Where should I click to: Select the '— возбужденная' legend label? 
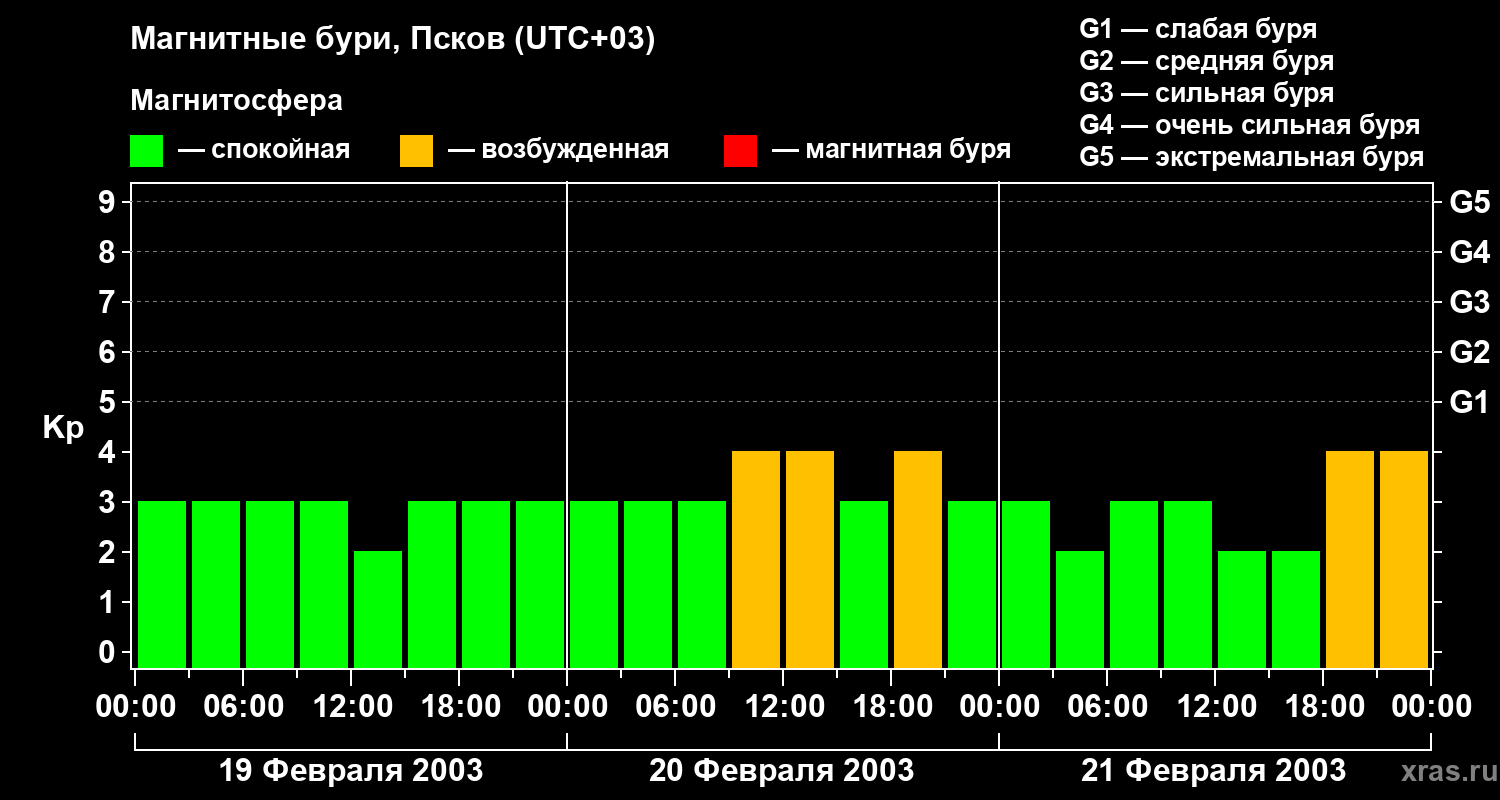pyautogui.click(x=558, y=150)
